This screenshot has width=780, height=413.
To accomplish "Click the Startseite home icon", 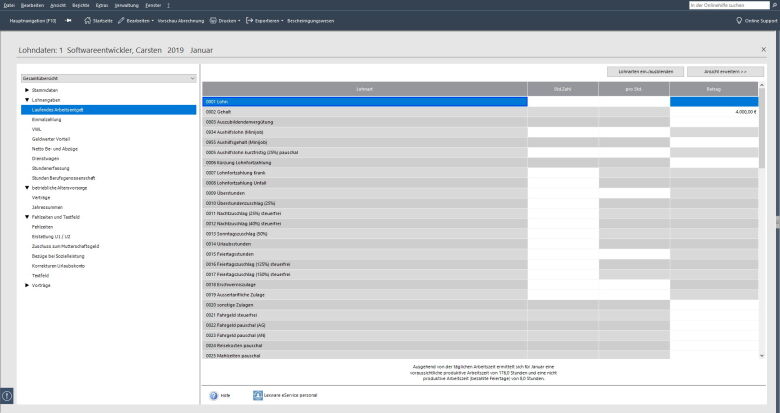I will pos(87,20).
